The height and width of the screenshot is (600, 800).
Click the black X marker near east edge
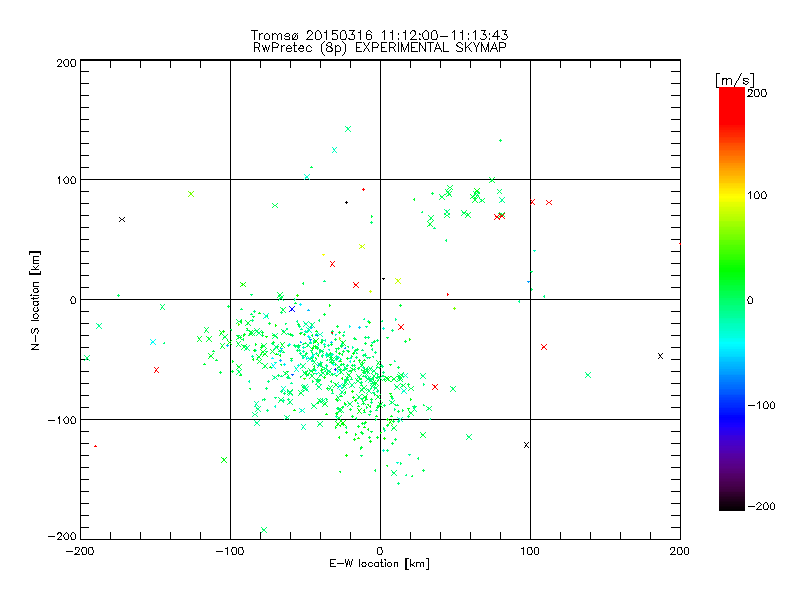pos(660,356)
